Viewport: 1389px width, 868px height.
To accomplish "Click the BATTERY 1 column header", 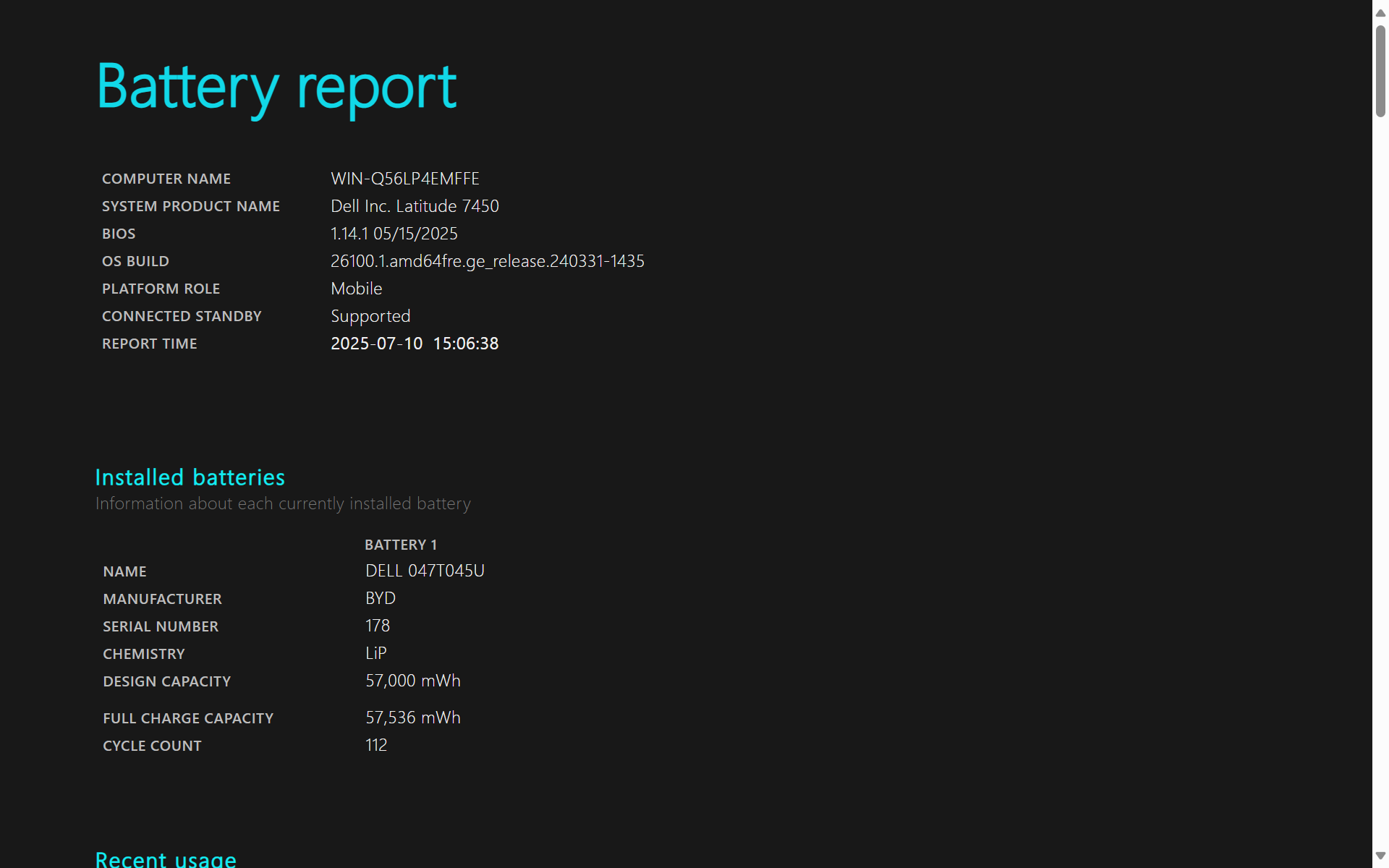I will [400, 545].
